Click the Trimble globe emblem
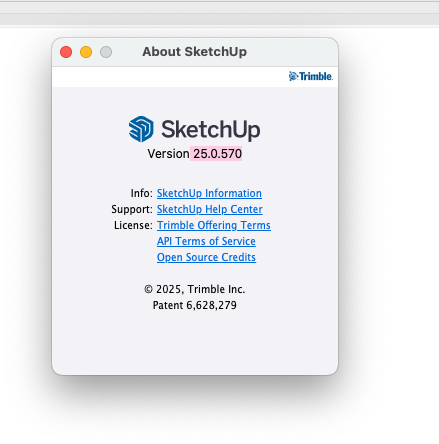 coord(293,76)
